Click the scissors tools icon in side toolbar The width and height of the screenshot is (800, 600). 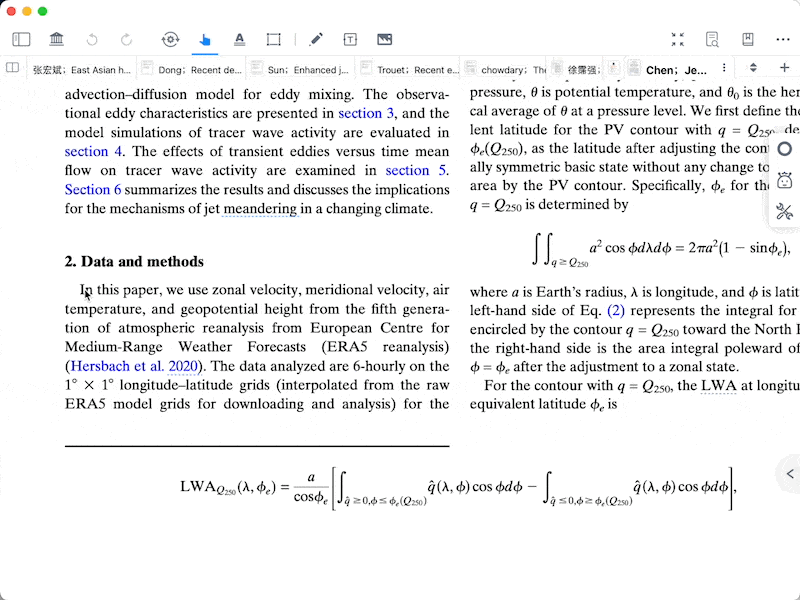(785, 211)
